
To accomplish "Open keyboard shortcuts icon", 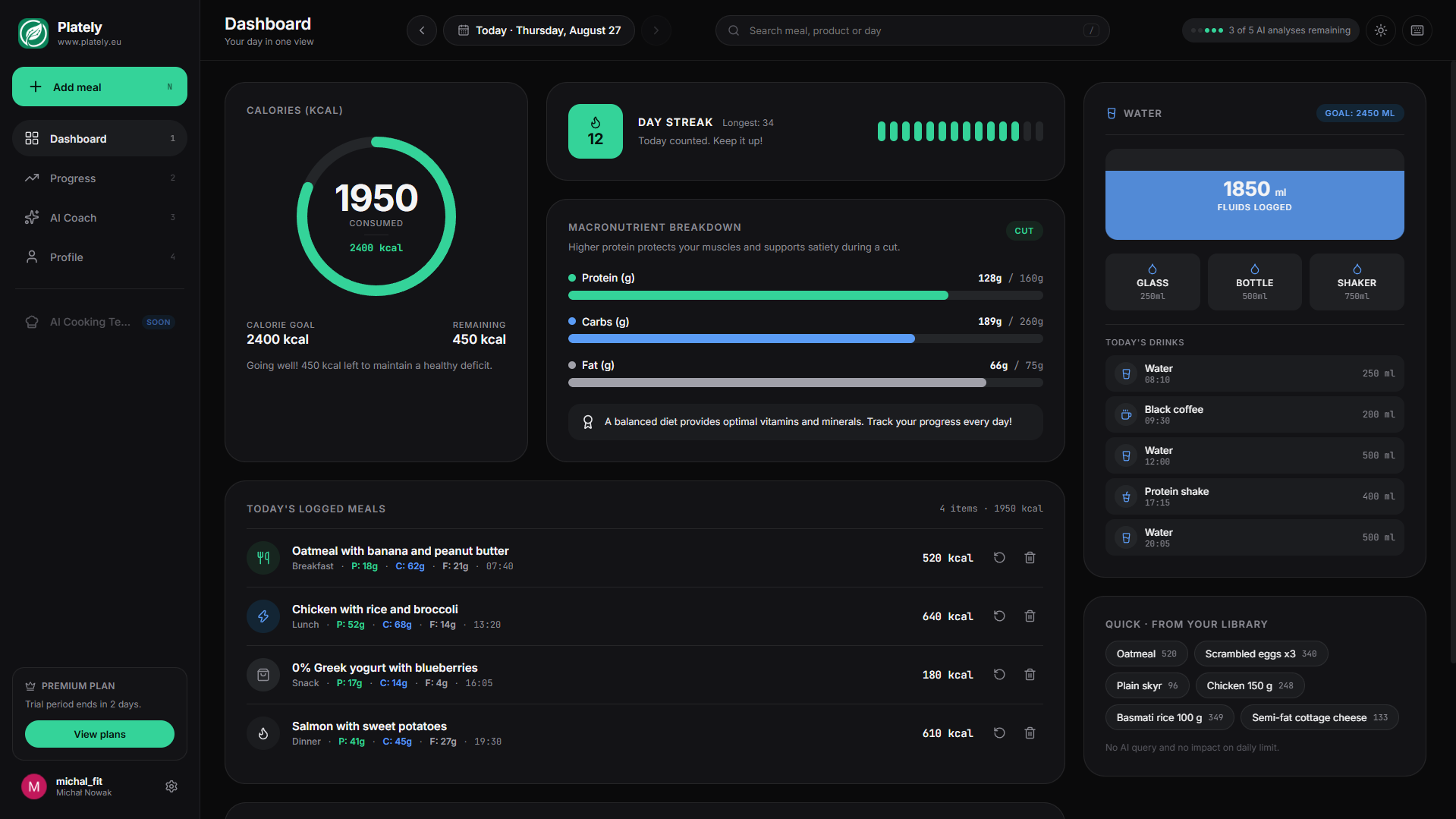I will coord(1417,30).
